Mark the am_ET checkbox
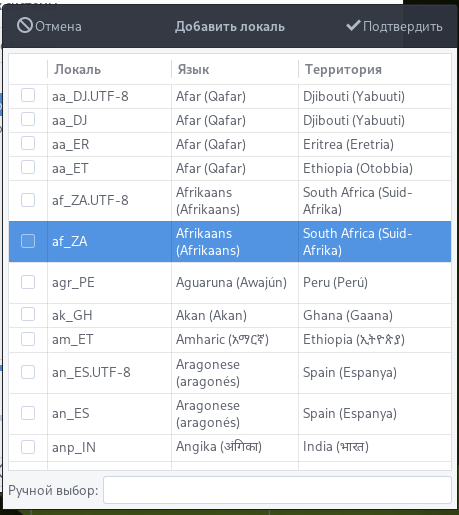This screenshot has width=459, height=515. [x=28, y=339]
